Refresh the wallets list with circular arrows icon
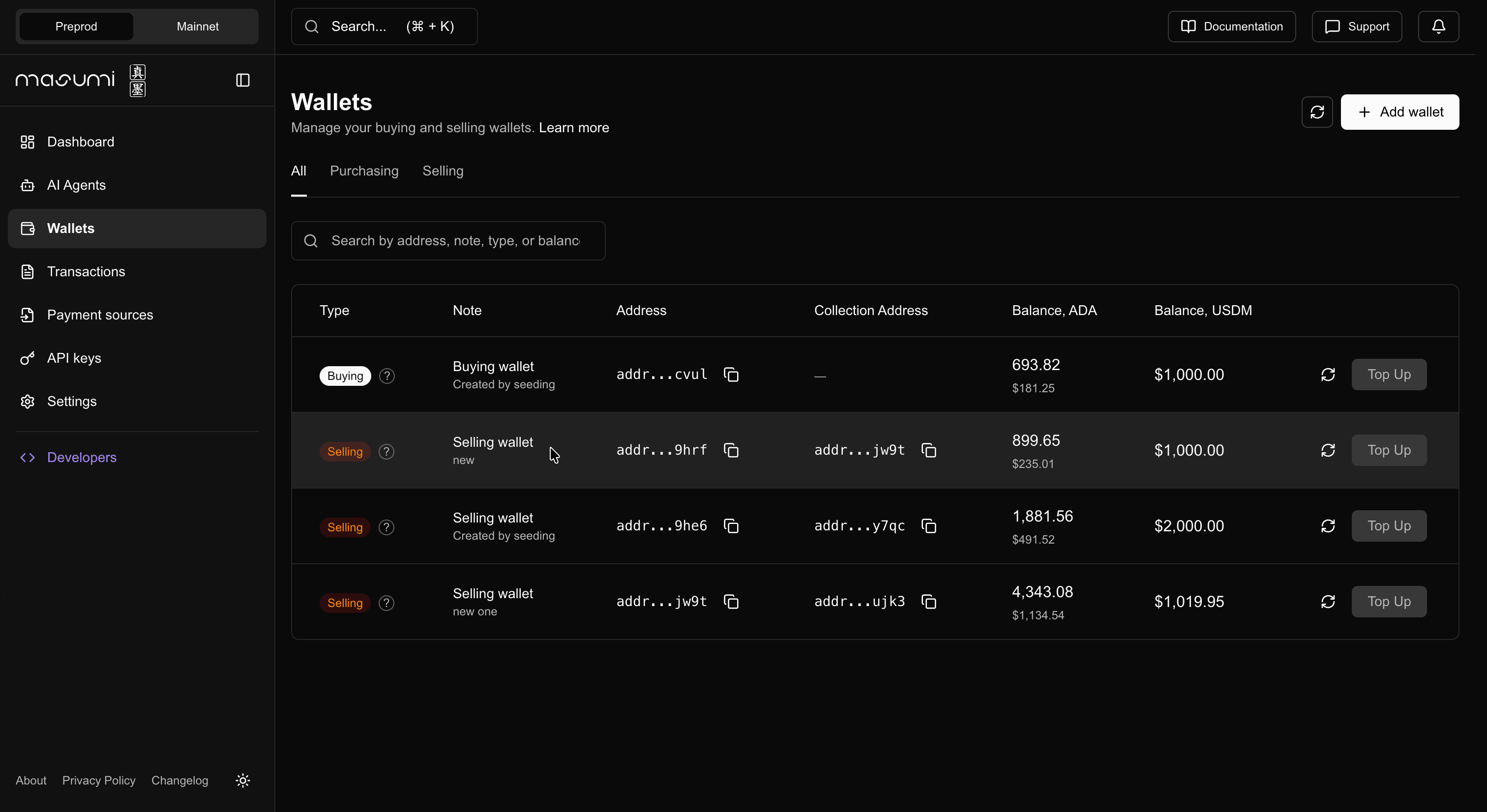 click(x=1317, y=112)
